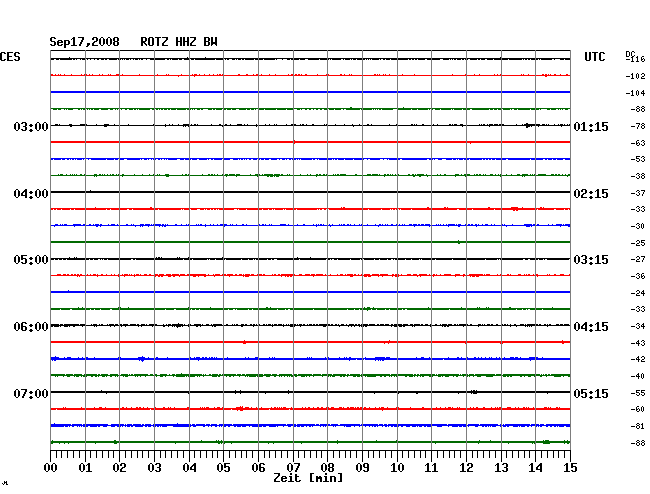Viewport: 650px width, 494px height.
Task: Click the black seismic trace beside 05:00
Action: coord(310,259)
